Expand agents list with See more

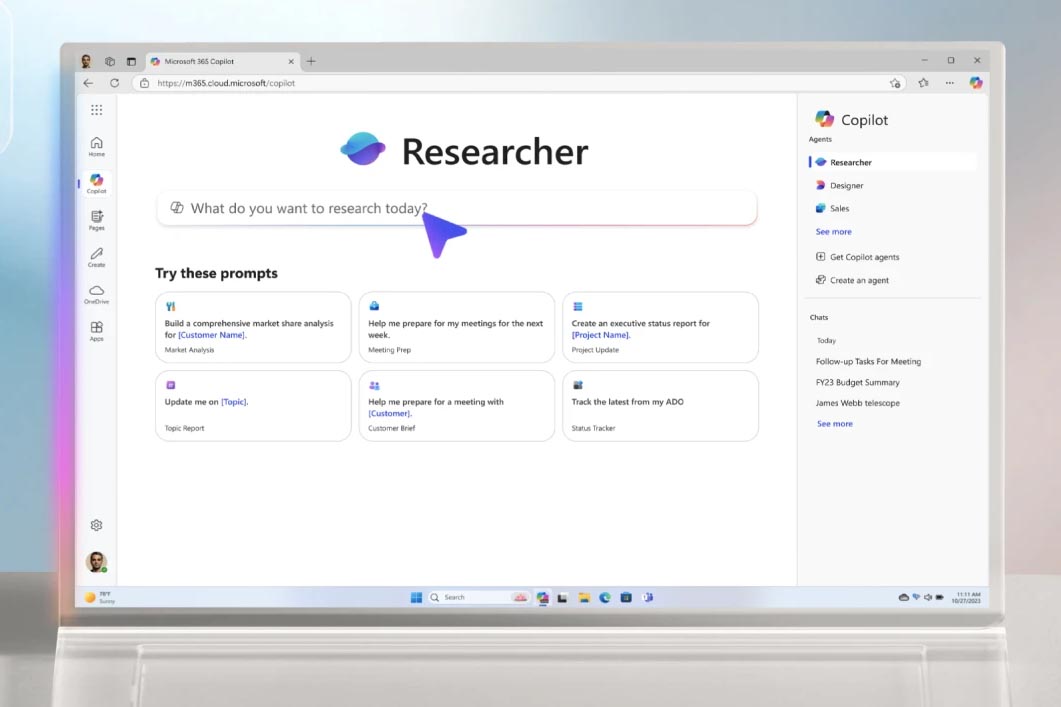(x=833, y=232)
